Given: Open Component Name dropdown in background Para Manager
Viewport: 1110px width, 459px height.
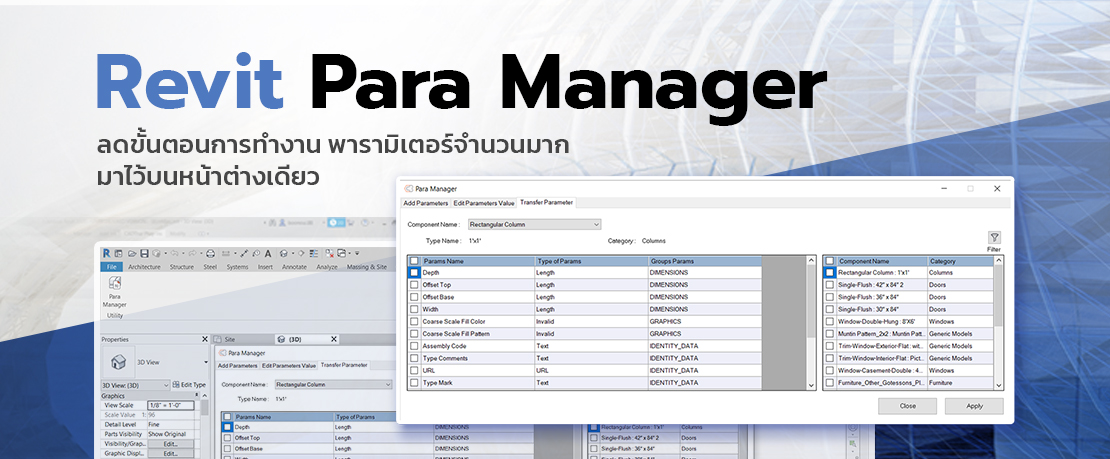Looking at the screenshot, I should click(333, 385).
